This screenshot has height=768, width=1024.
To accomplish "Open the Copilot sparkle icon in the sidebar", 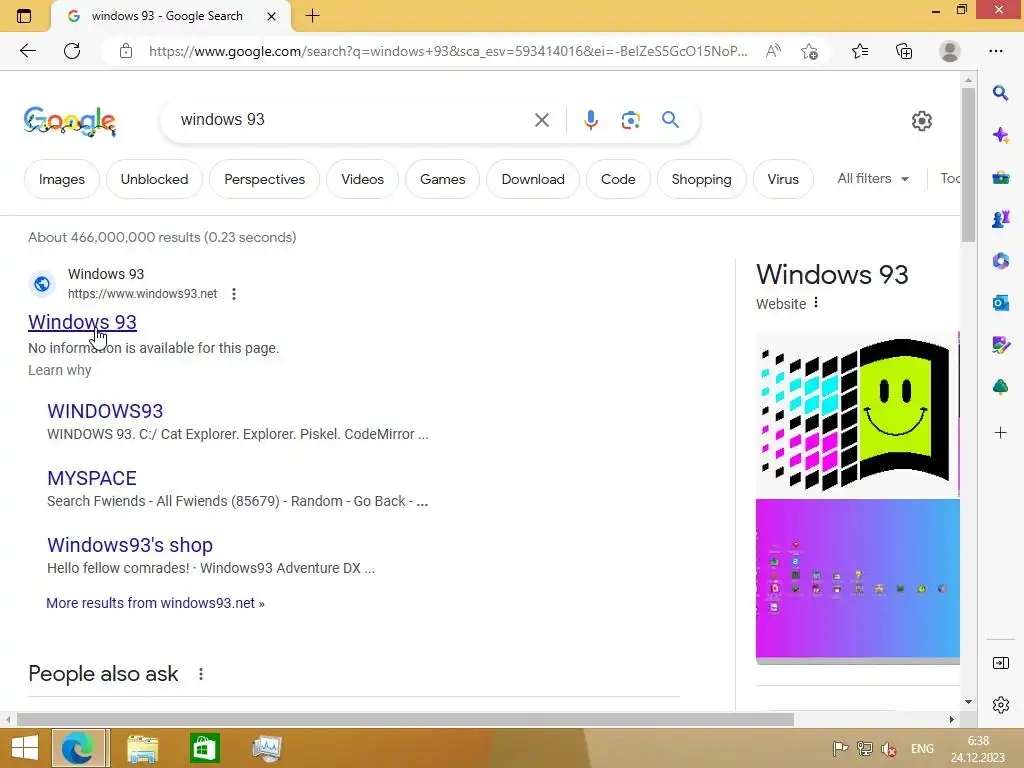I will tap(1000, 135).
